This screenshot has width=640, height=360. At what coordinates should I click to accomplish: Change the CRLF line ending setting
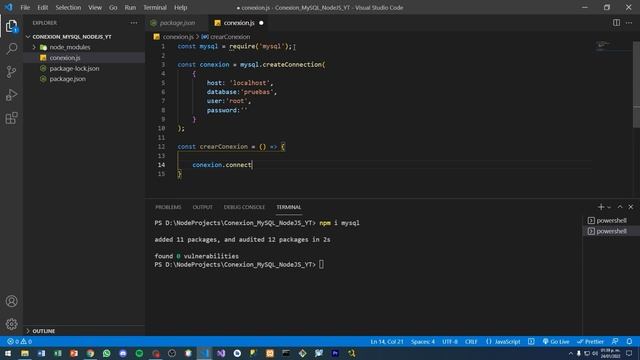coord(471,342)
